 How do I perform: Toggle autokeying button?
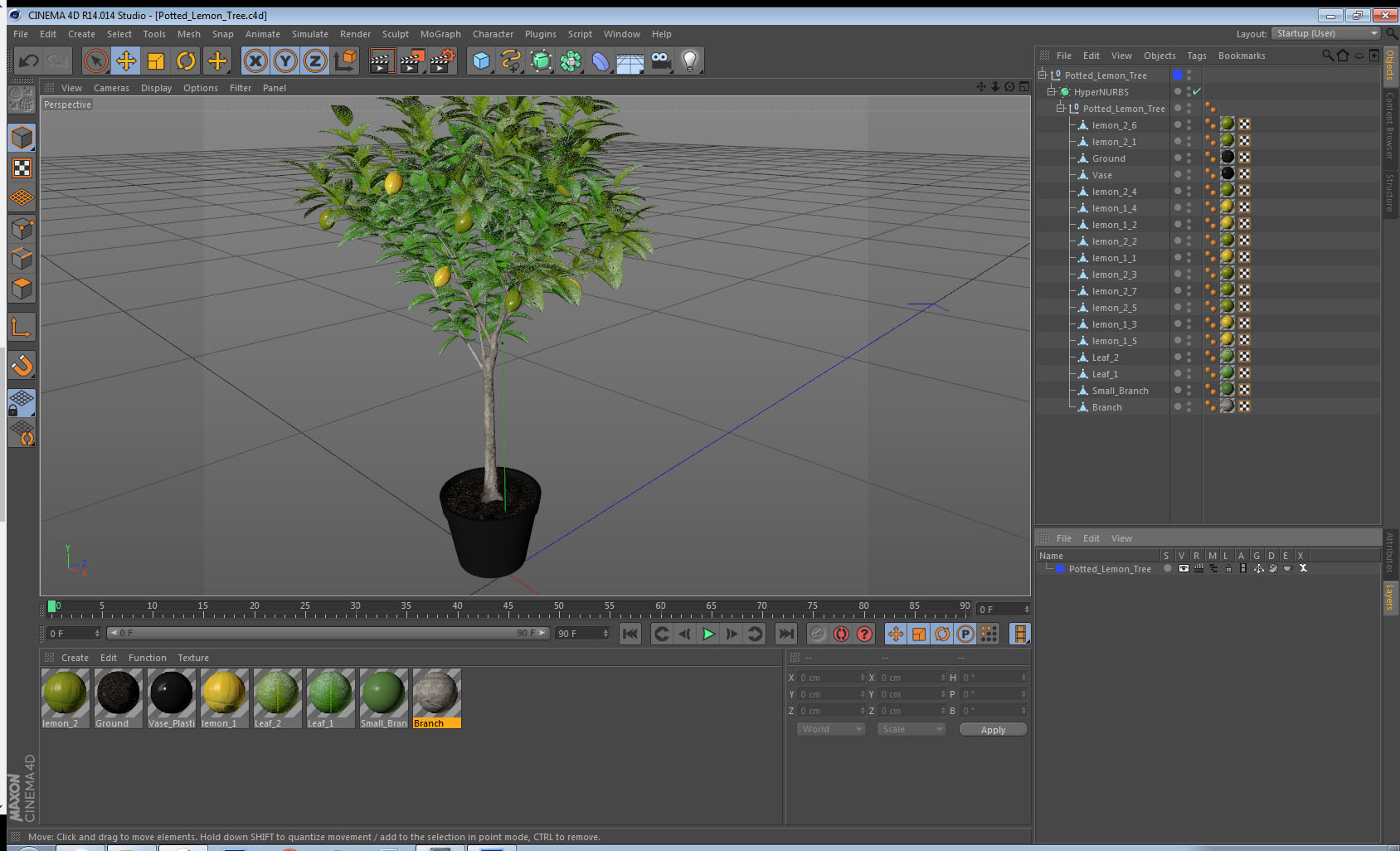[841, 634]
